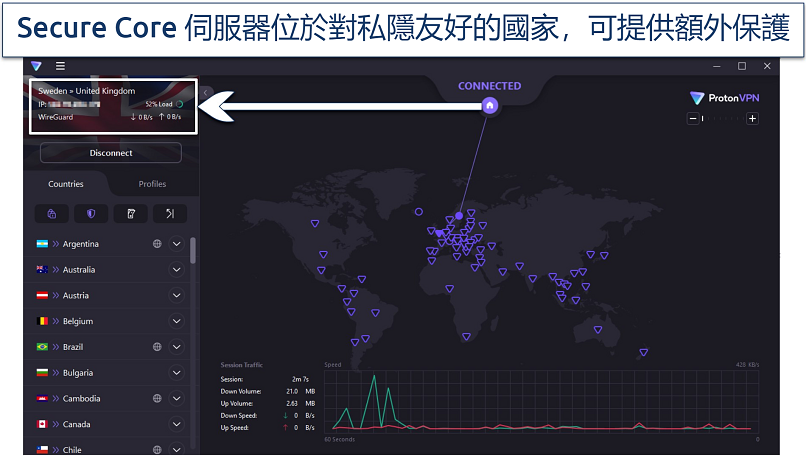Image resolution: width=806 pixels, height=456 pixels.
Task: Expand the Australia server list
Action: coord(177,270)
